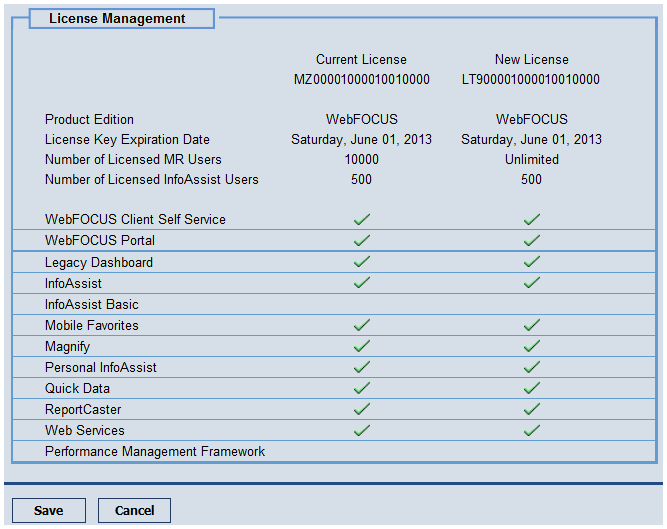Screen dimensions: 667x529
Task: Click WebFOCUS Client Self Service label
Action: coord(135,219)
